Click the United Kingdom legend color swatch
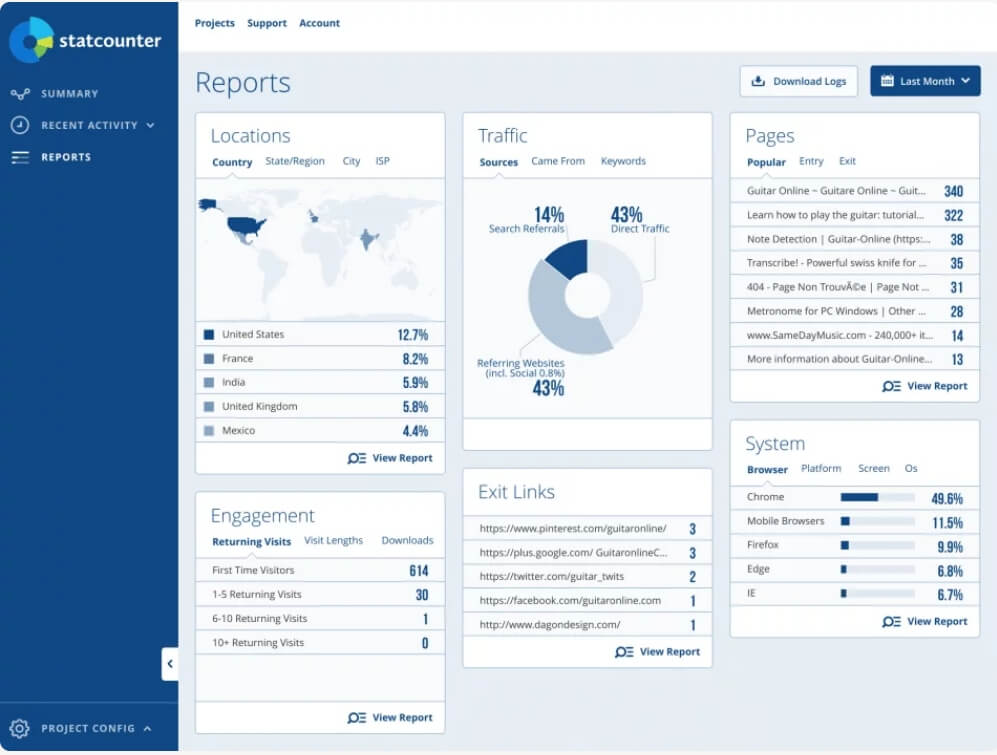This screenshot has height=755, width=997. tap(209, 406)
